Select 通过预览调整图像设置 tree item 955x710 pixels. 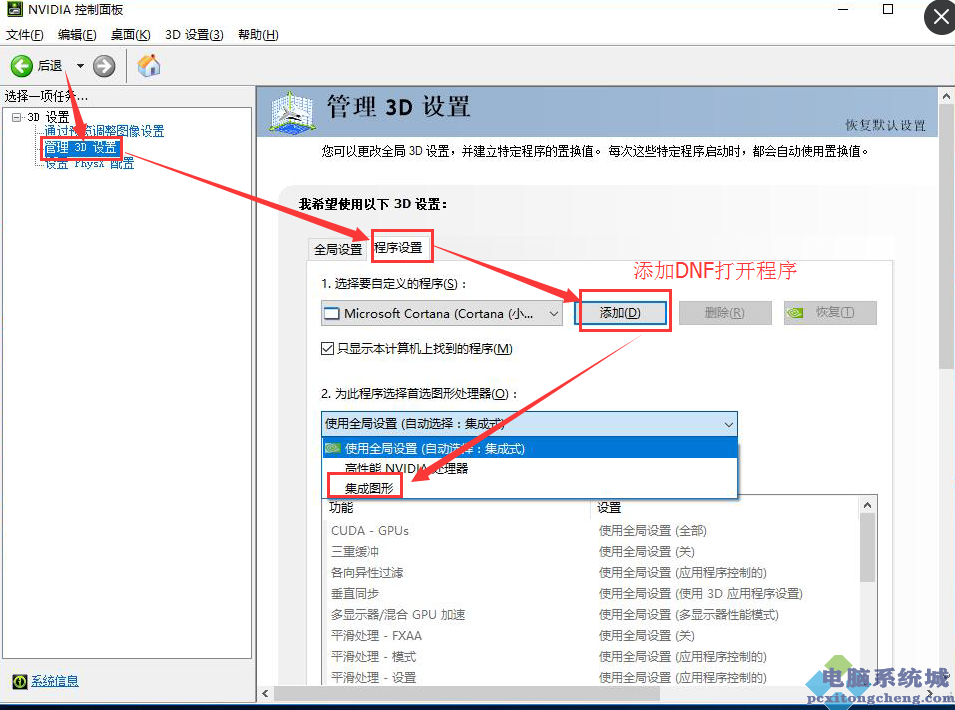tap(104, 131)
